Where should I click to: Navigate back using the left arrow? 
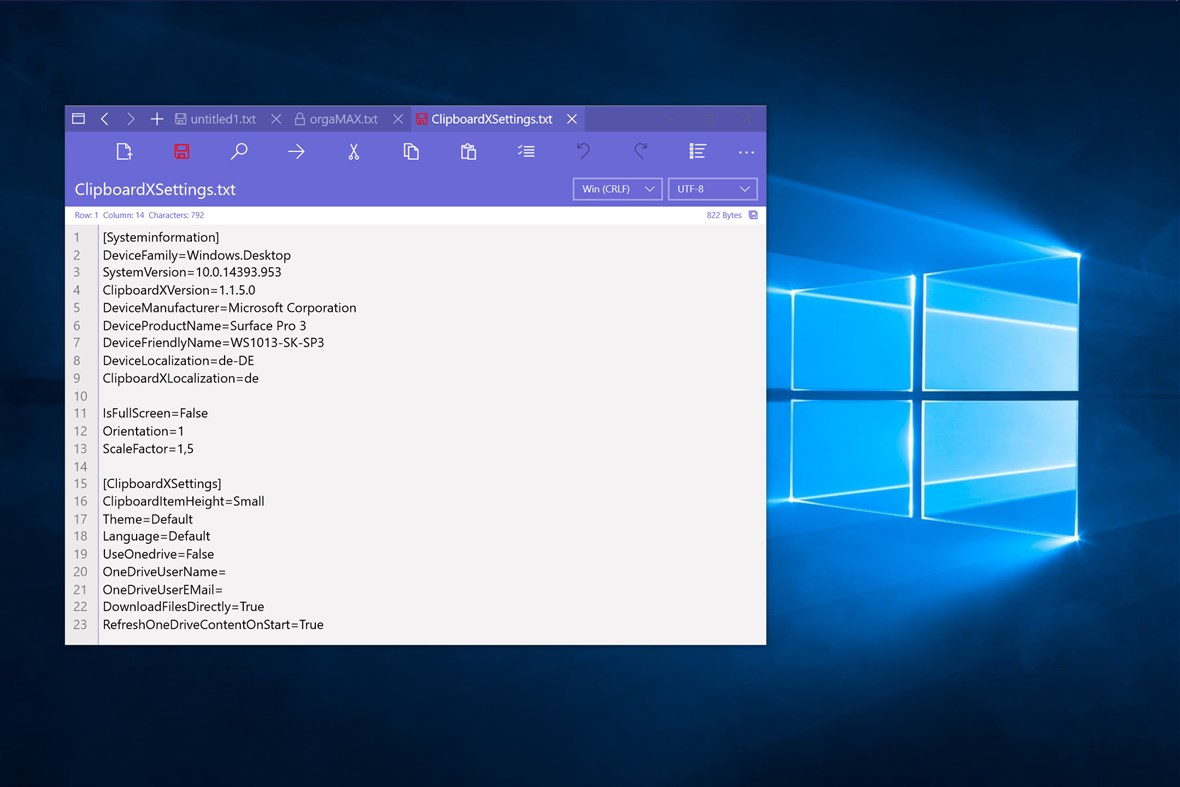[105, 118]
